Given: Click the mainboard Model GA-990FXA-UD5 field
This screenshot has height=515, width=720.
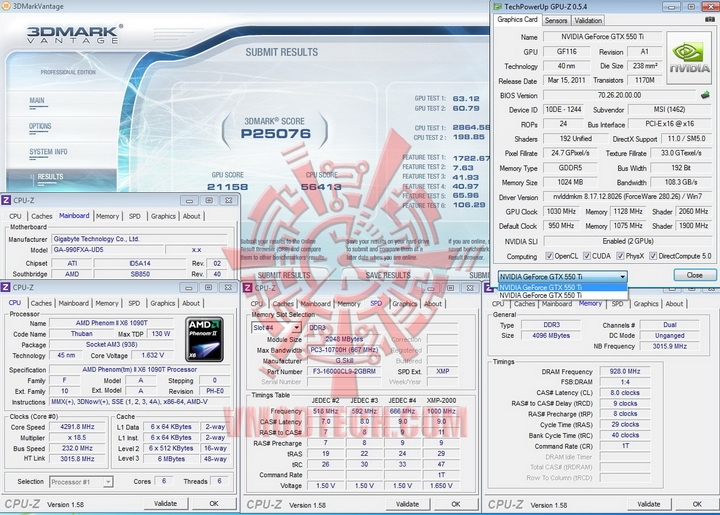Looking at the screenshot, I should [x=107, y=250].
